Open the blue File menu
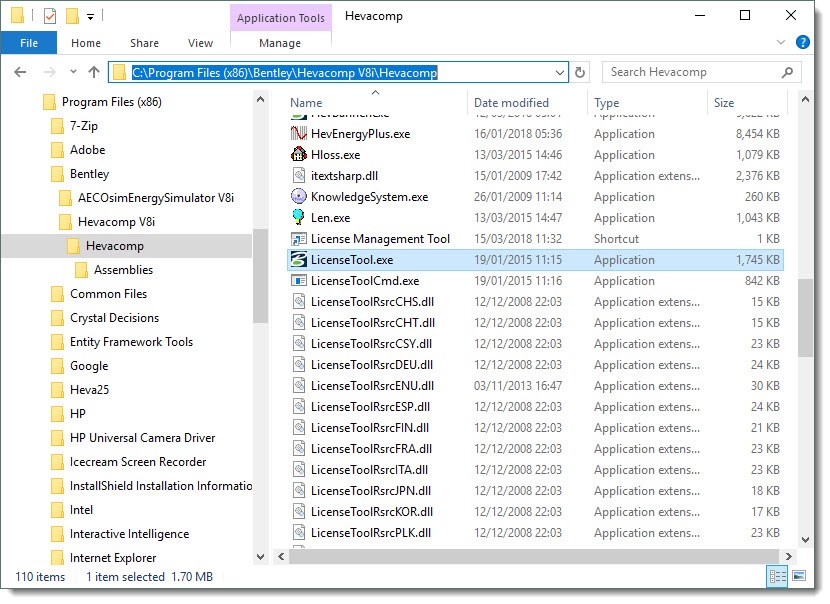This screenshot has height=604, width=830. (29, 43)
